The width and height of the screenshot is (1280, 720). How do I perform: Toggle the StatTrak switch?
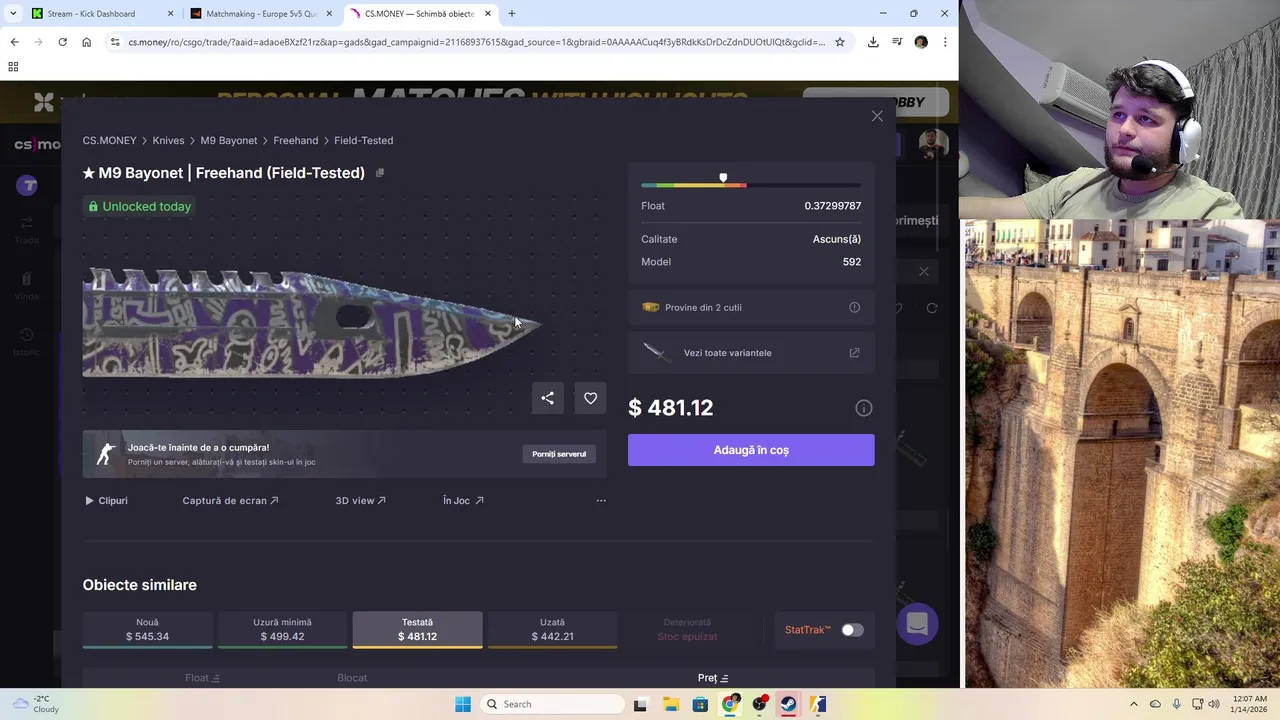852,630
